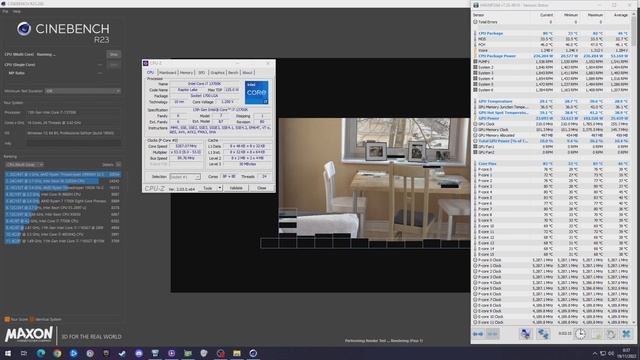Select the Total Errors row in HWiNFO
This screenshot has height=360, width=640.
click(551, 22)
